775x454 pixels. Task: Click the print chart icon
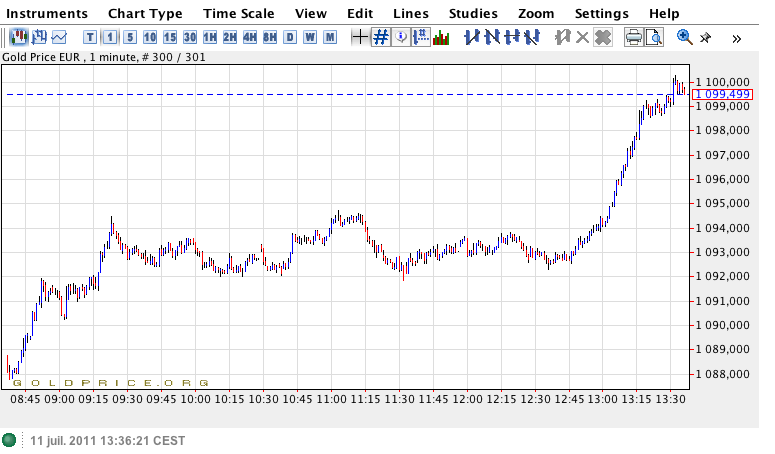pyautogui.click(x=633, y=38)
